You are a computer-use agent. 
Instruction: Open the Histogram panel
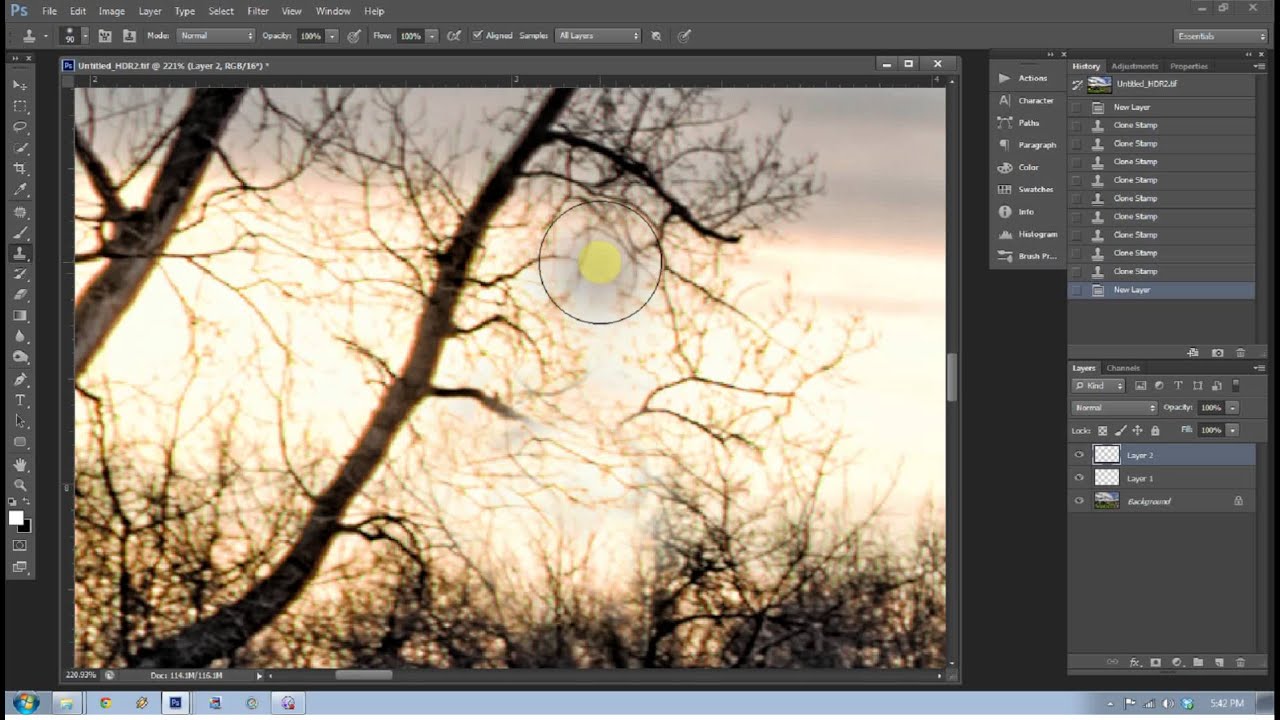click(x=1029, y=234)
